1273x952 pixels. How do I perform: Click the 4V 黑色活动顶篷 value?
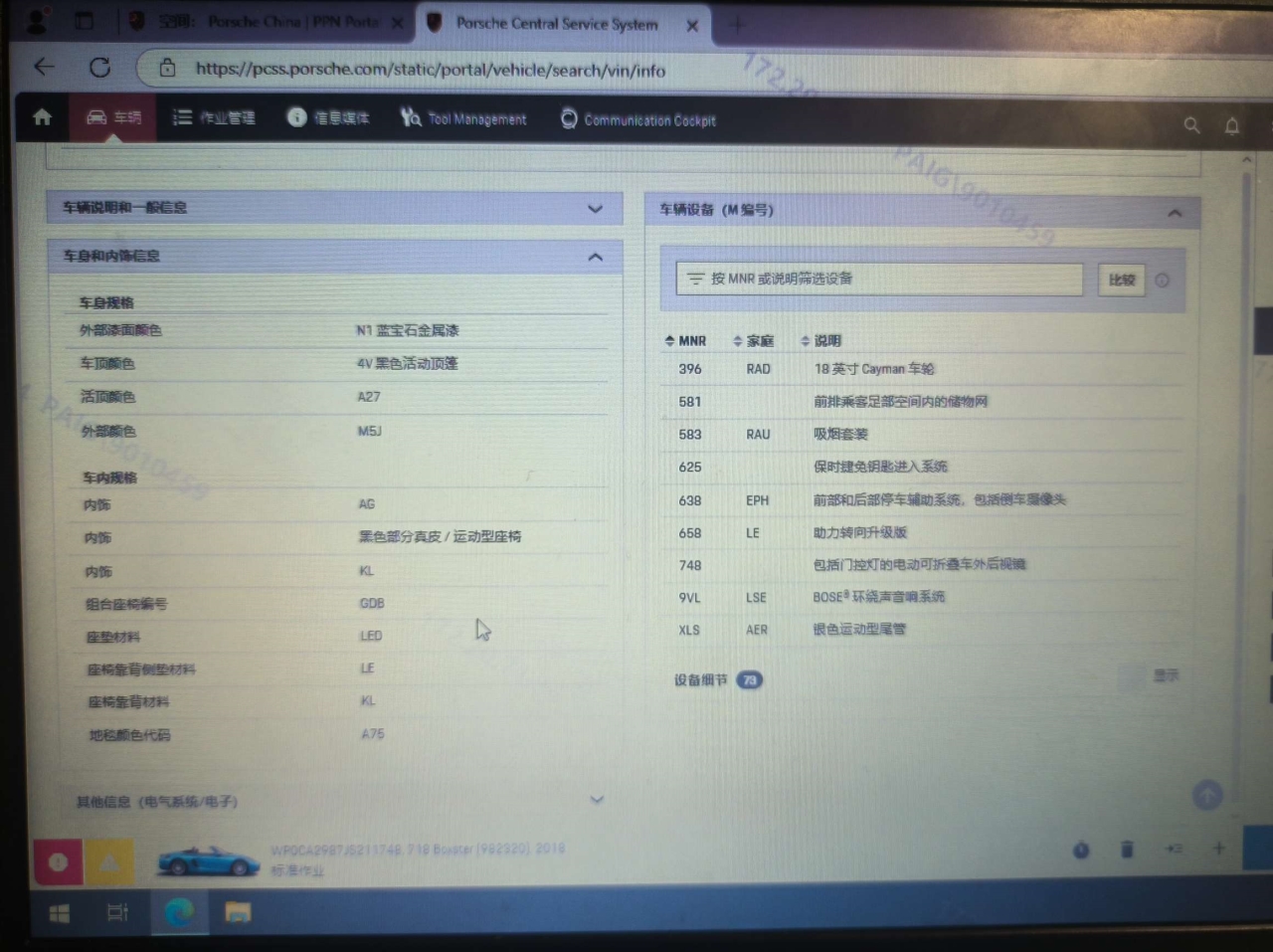point(408,364)
